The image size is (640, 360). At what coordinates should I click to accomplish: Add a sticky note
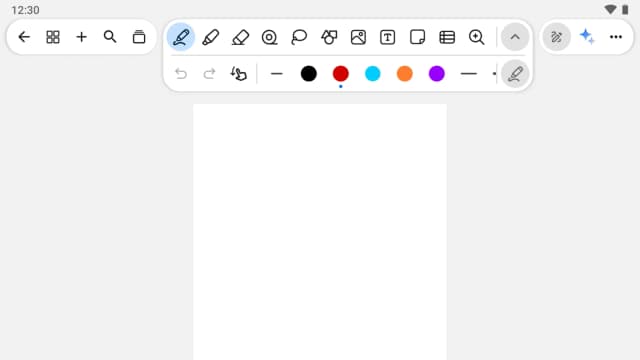tap(417, 37)
